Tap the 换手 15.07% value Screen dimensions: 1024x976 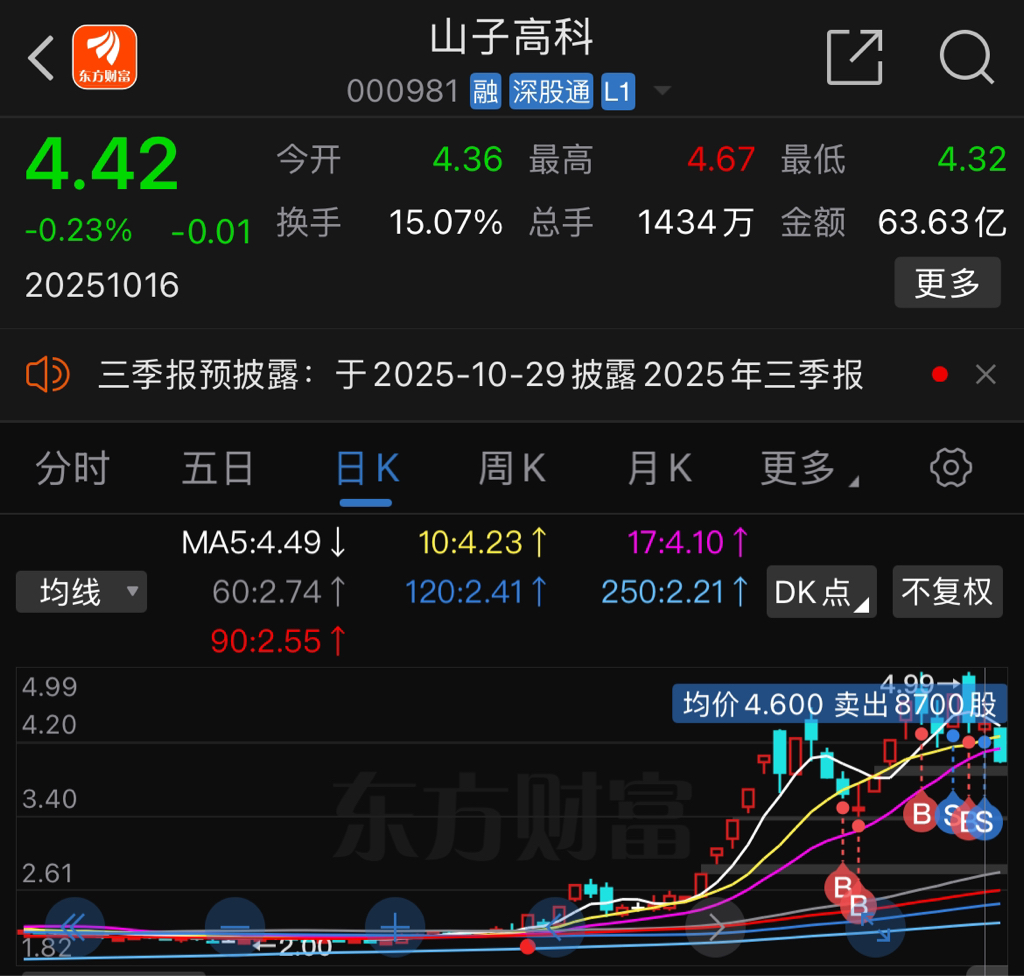(x=445, y=222)
